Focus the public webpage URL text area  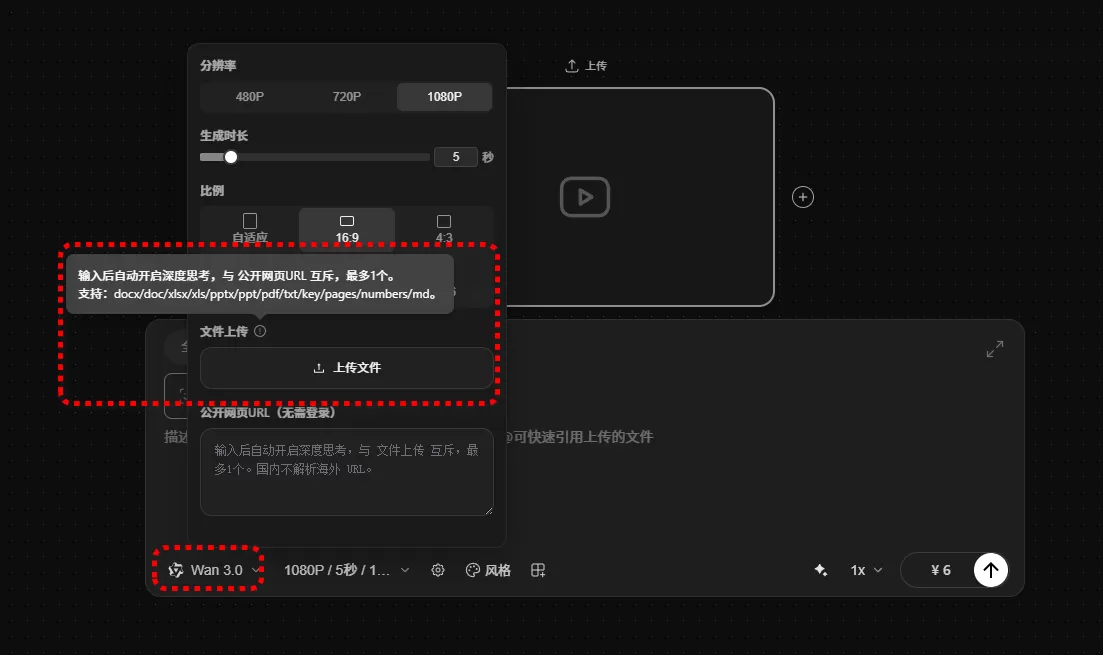pyautogui.click(x=347, y=471)
